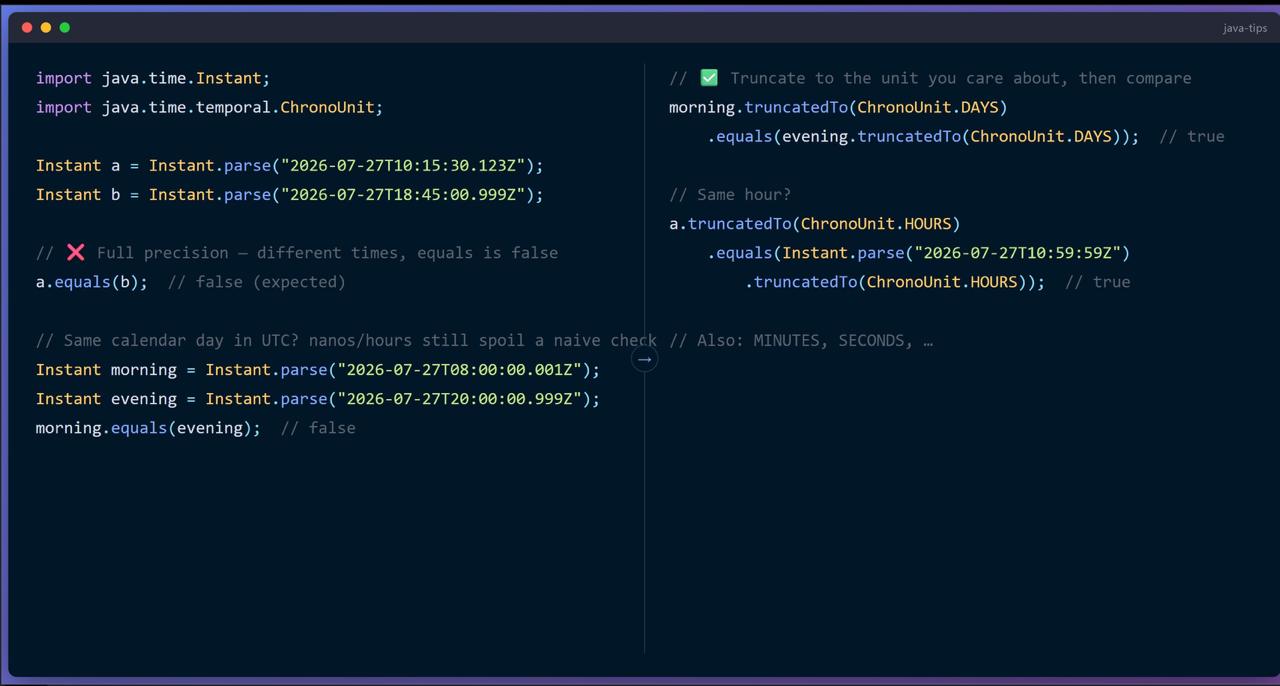Click the 'Same calendar day in UTC?' comment

346,341
